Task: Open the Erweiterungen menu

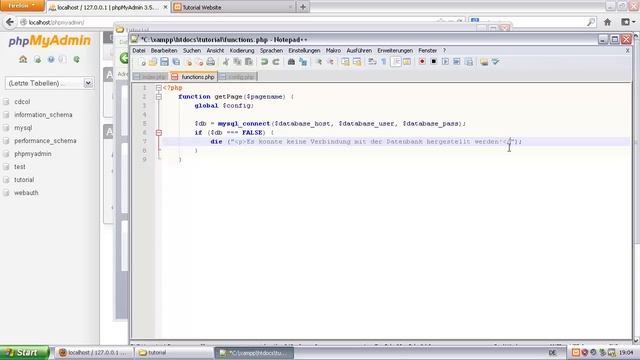Action: (x=395, y=51)
